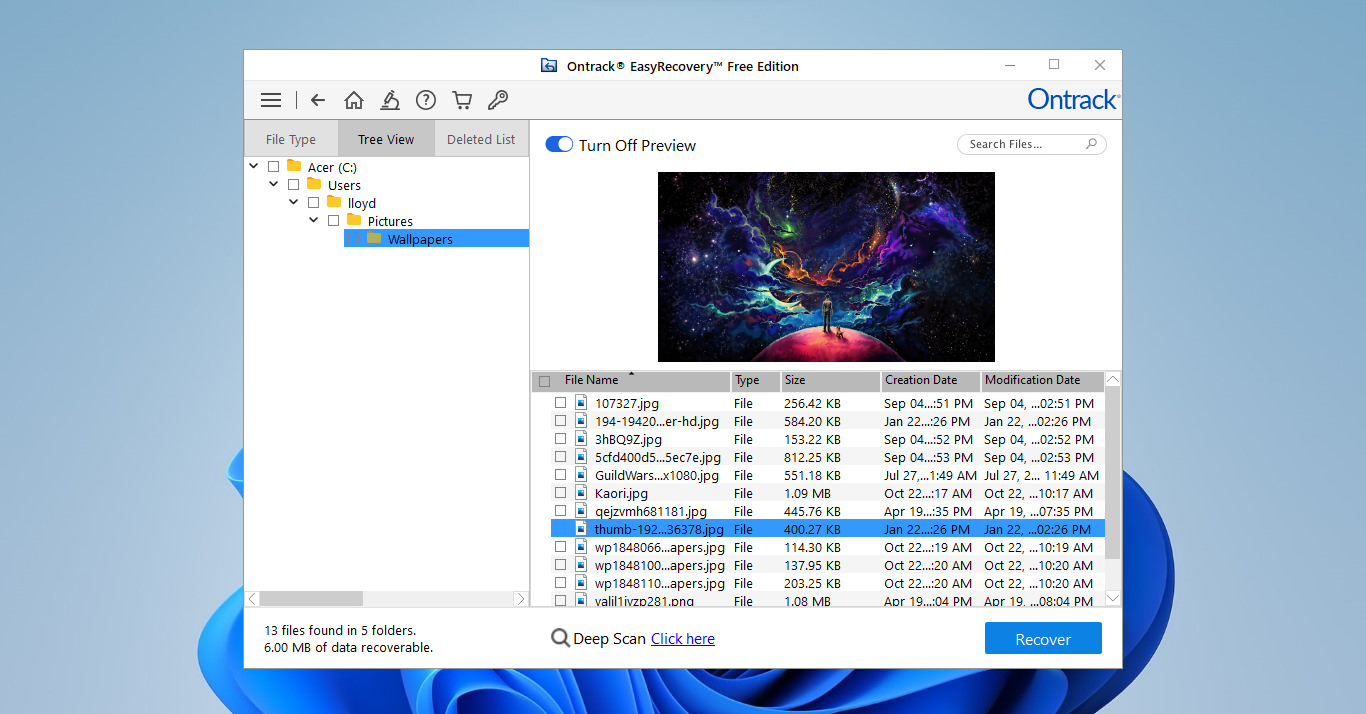Return to the Home screen icon
This screenshot has width=1366, height=714.
click(353, 100)
